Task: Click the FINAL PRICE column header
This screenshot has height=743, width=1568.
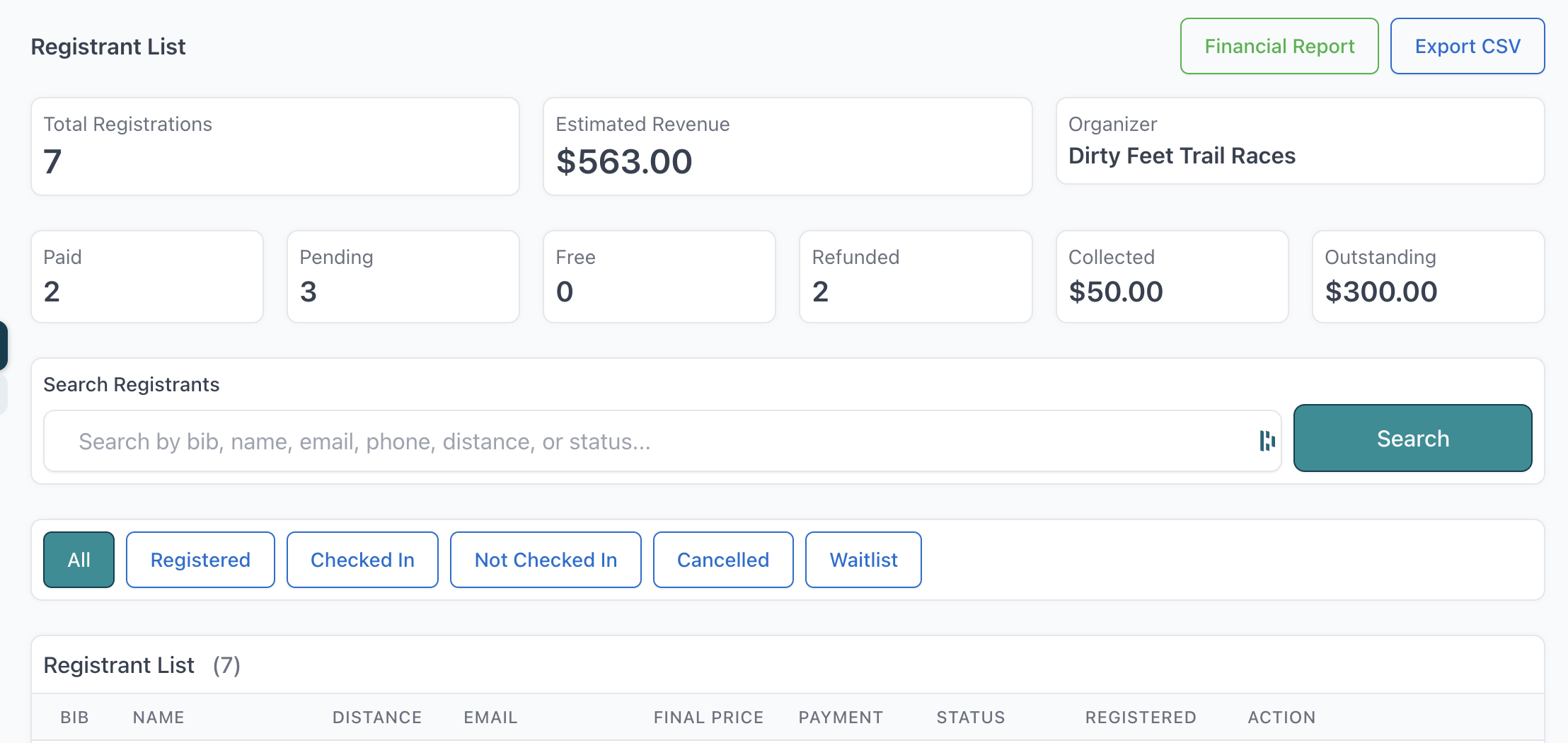Action: click(708, 718)
